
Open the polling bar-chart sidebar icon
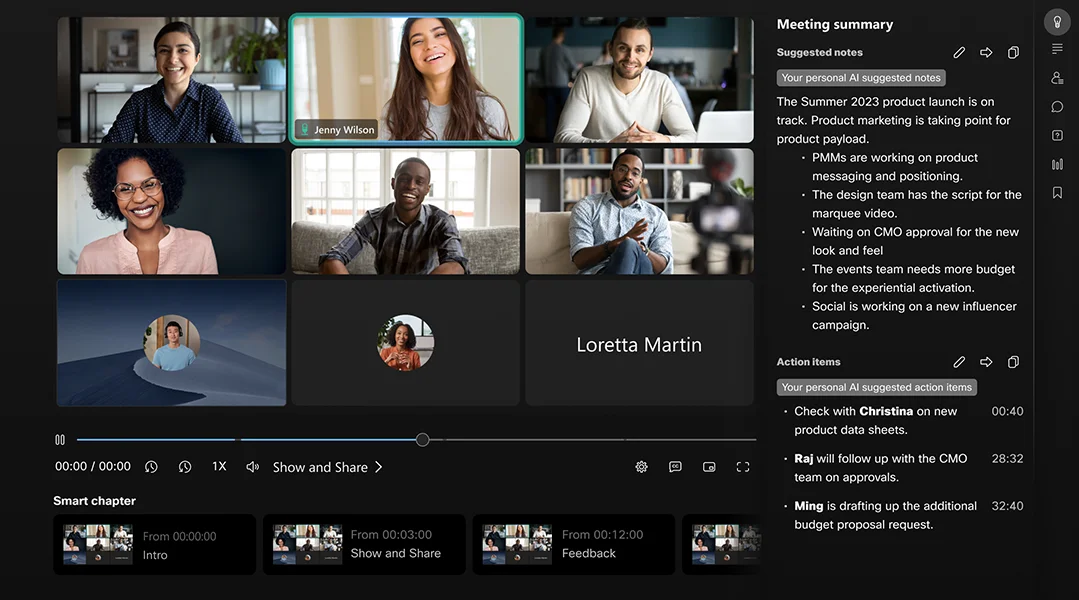(1057, 164)
